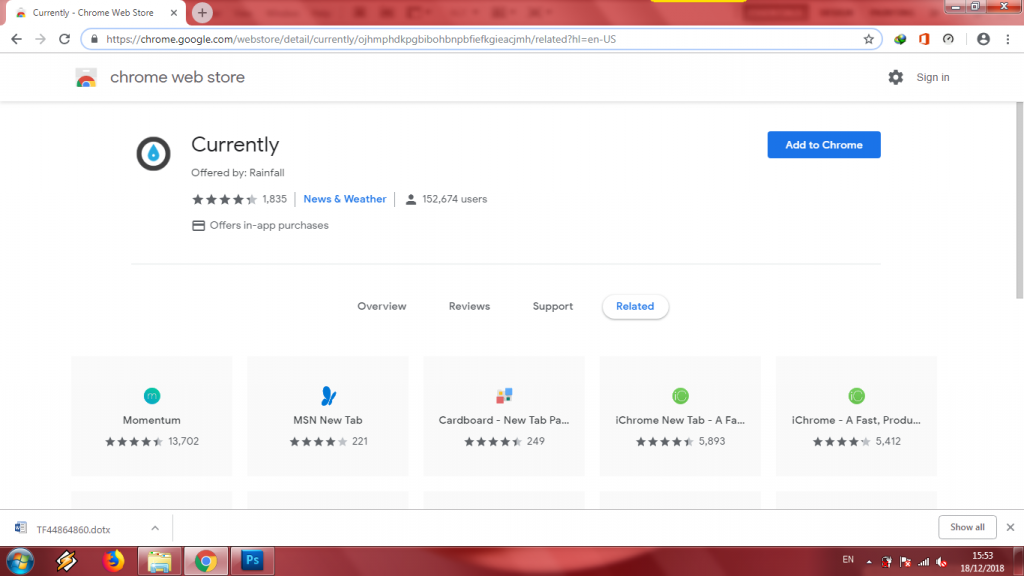Switch to the Support tab
The image size is (1024, 576).
pos(552,306)
